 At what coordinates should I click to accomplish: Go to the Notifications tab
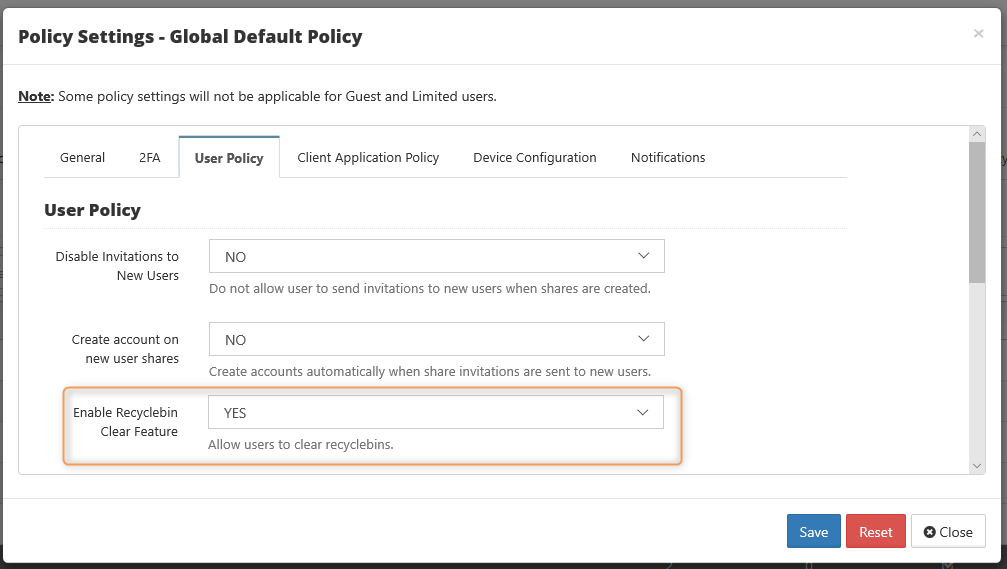click(x=668, y=157)
